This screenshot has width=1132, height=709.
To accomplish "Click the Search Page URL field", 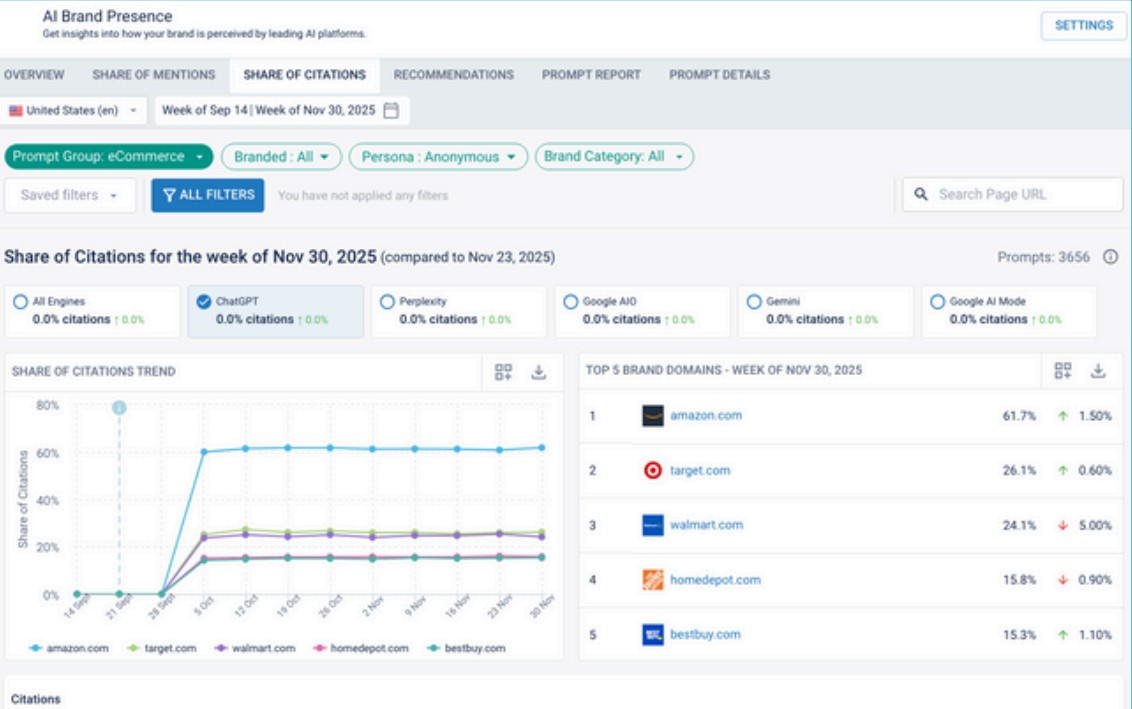I will [1012, 194].
